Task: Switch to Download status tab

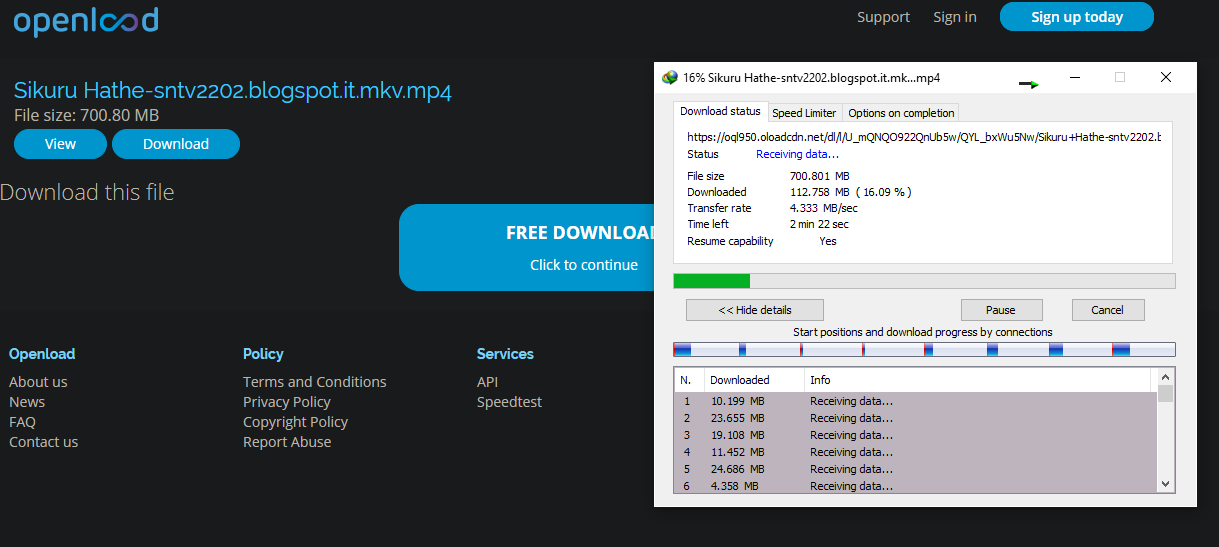Action: pyautogui.click(x=720, y=112)
